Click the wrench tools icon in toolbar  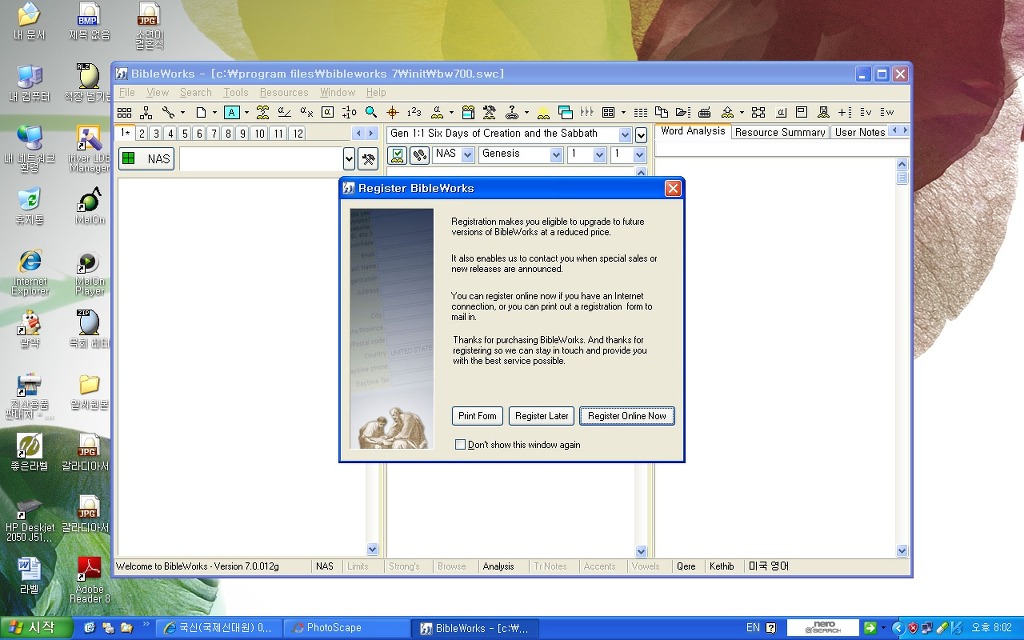click(168, 112)
